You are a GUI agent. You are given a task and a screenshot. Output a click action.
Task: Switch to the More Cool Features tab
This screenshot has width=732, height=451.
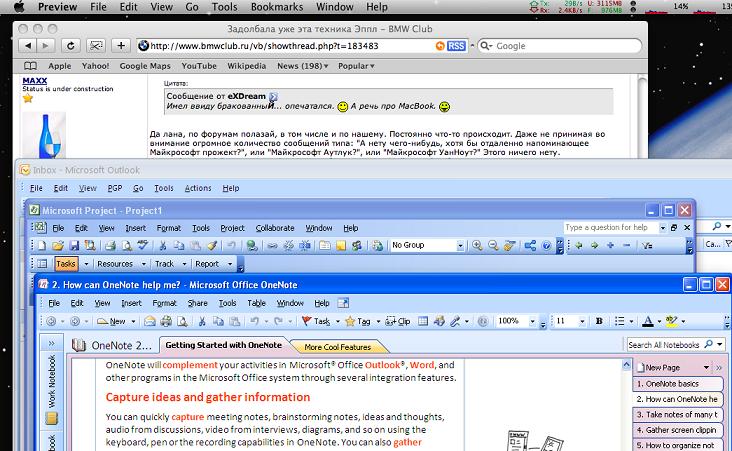pos(338,347)
